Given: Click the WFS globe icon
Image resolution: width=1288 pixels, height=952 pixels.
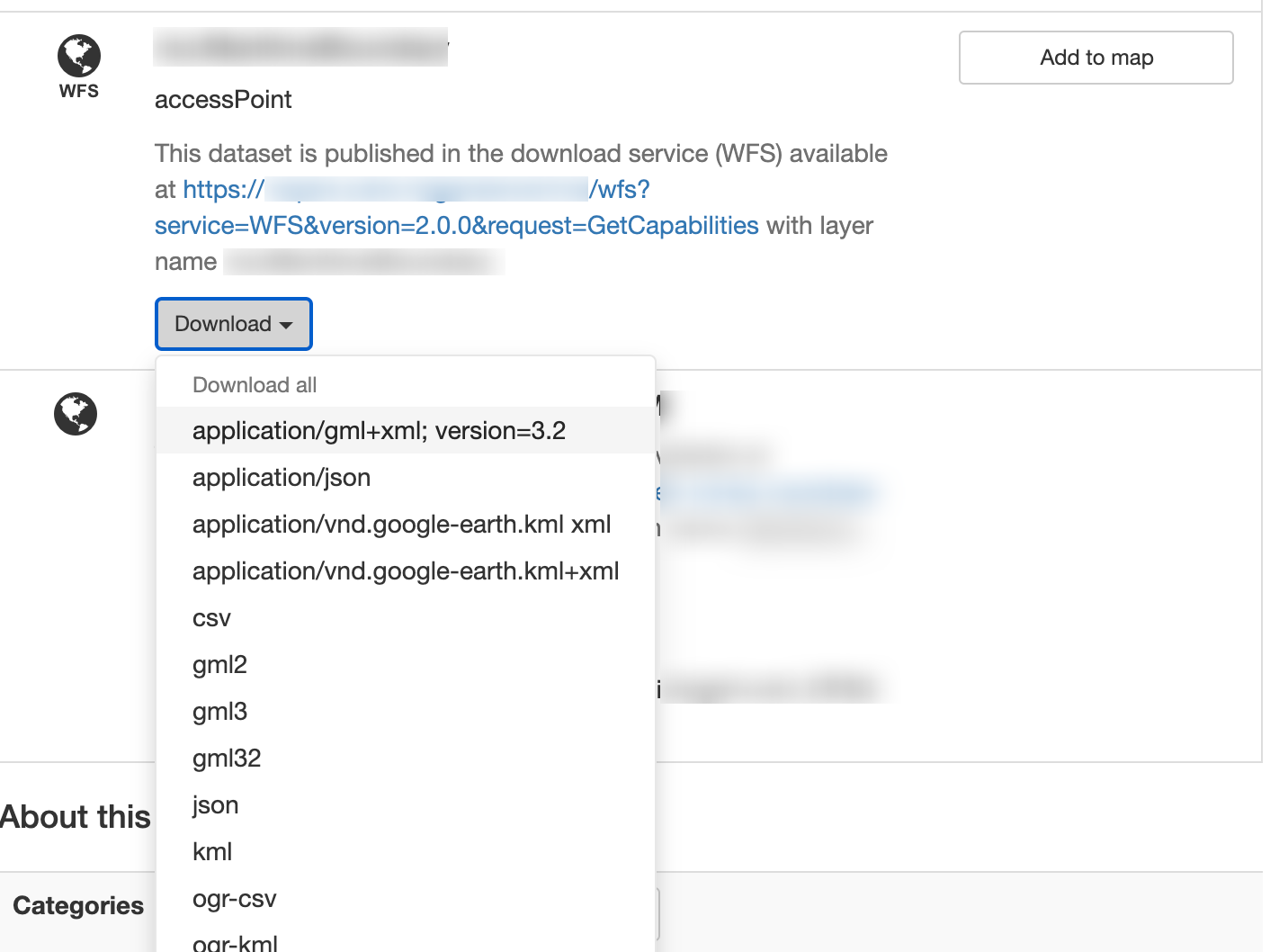Looking at the screenshot, I should click(x=79, y=56).
